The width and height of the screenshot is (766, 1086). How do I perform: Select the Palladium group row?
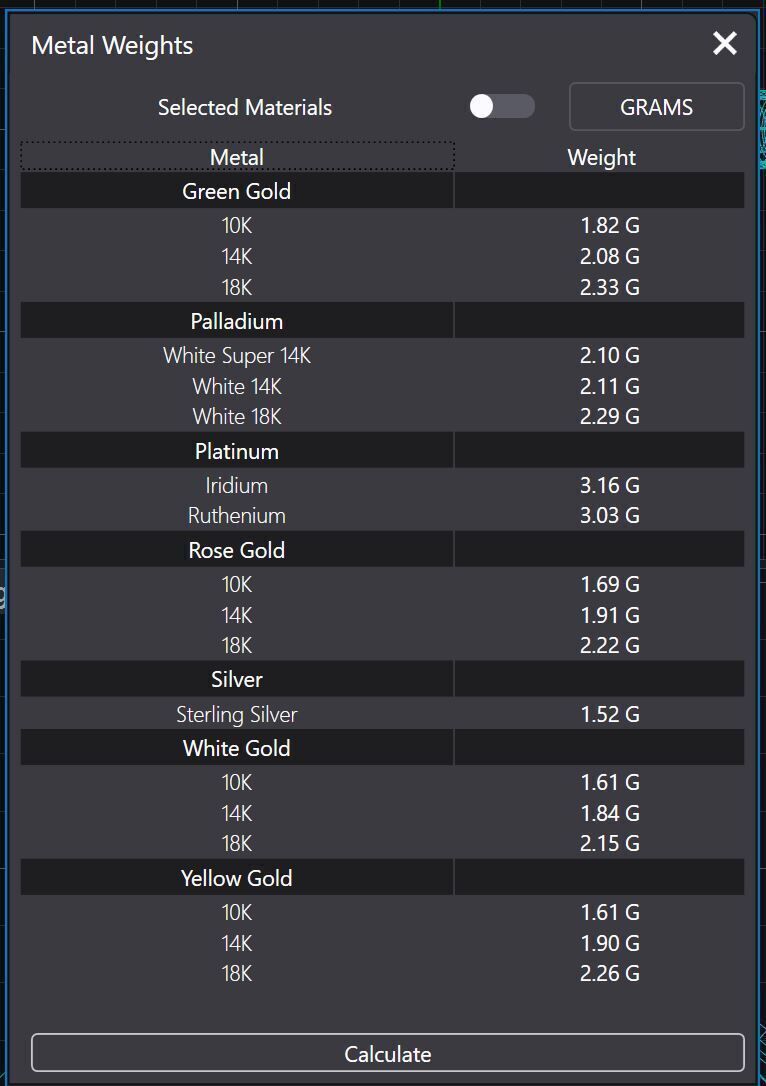click(x=237, y=321)
